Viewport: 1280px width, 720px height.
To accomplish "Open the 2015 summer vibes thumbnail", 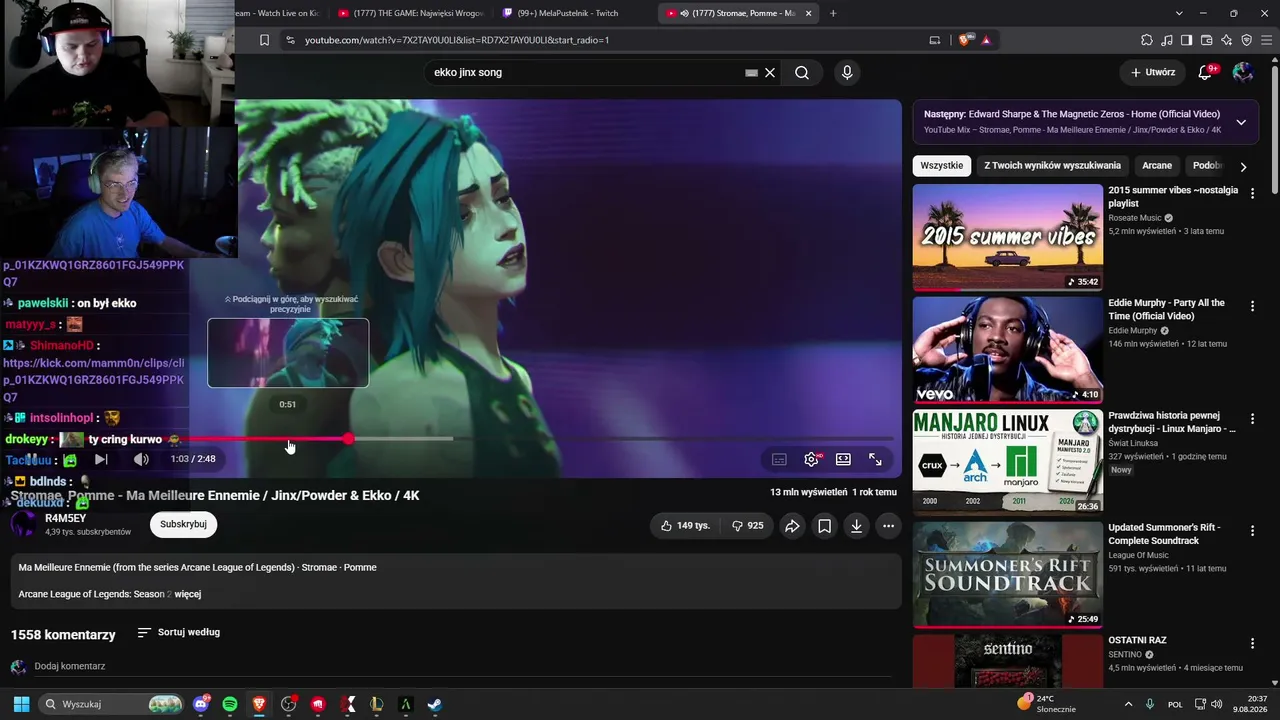I will 1007,237.
